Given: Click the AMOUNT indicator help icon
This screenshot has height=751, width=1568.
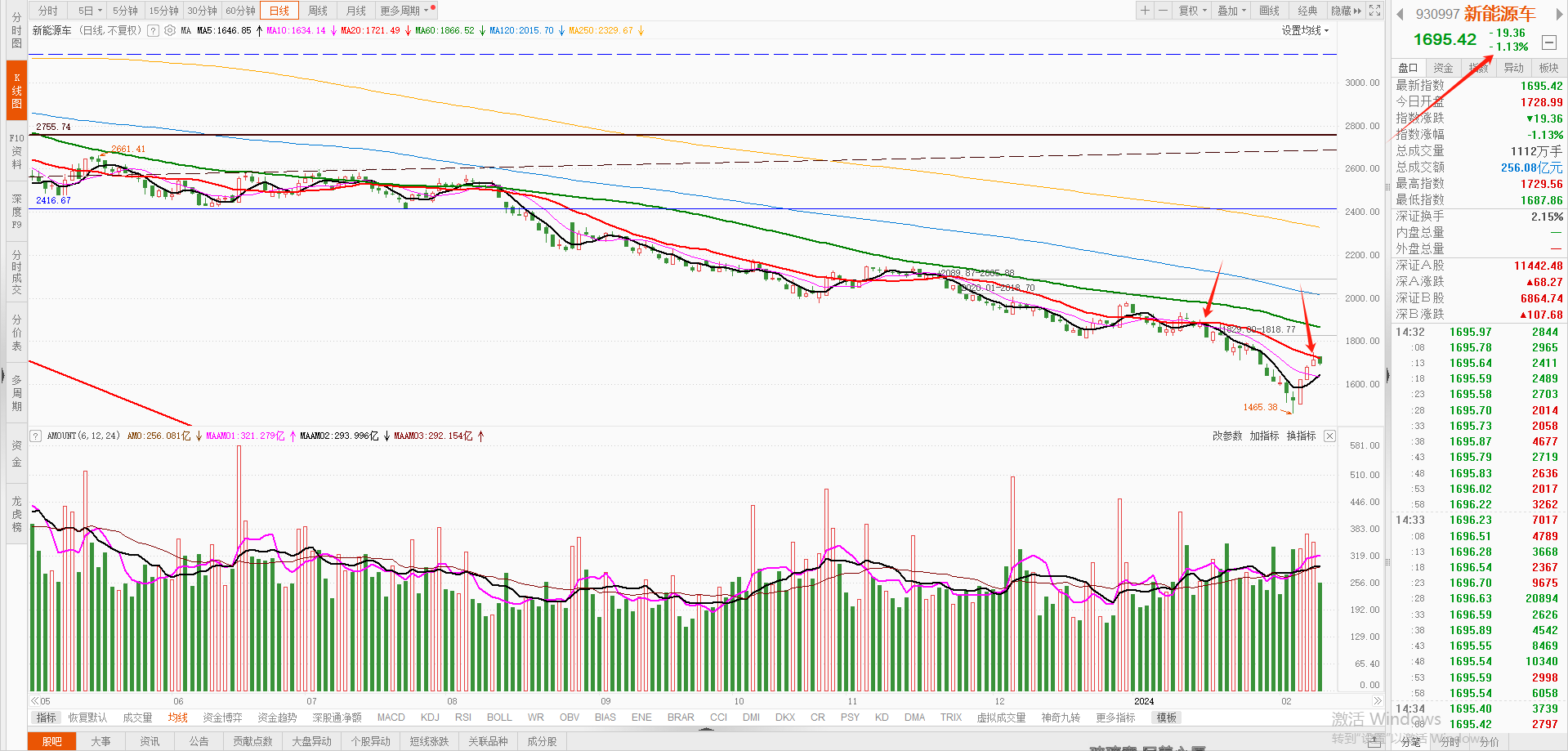Looking at the screenshot, I should click(36, 436).
